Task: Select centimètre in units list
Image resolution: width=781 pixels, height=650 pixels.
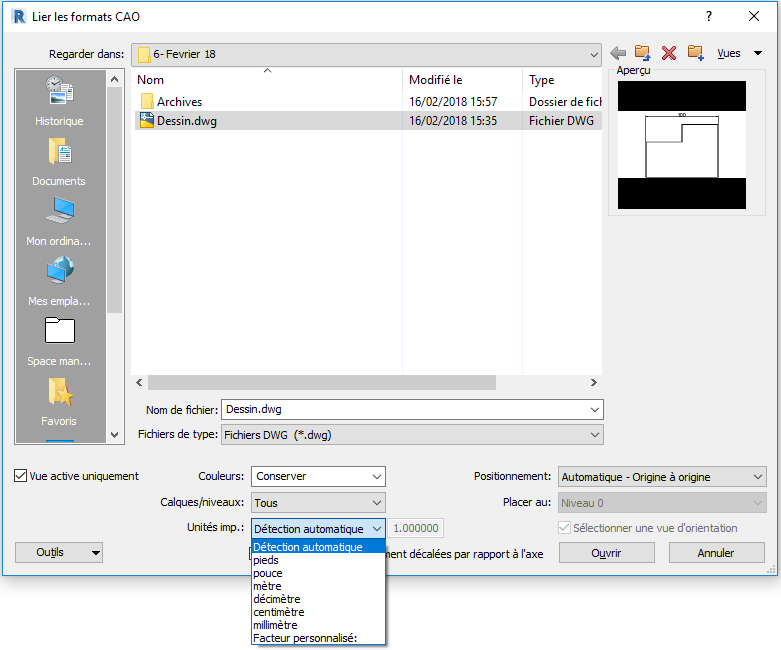Action: point(318,612)
